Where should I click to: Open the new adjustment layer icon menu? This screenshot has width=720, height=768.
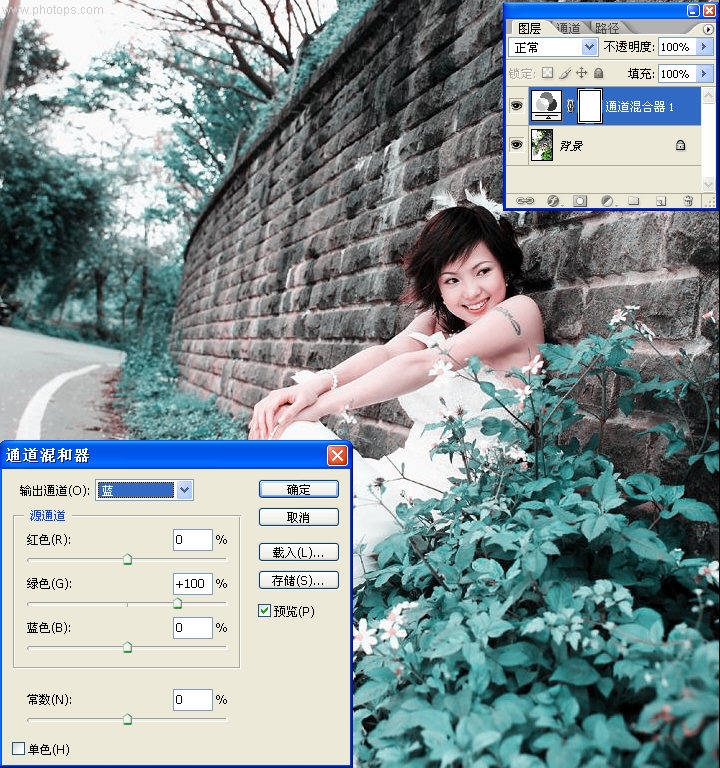pos(607,200)
